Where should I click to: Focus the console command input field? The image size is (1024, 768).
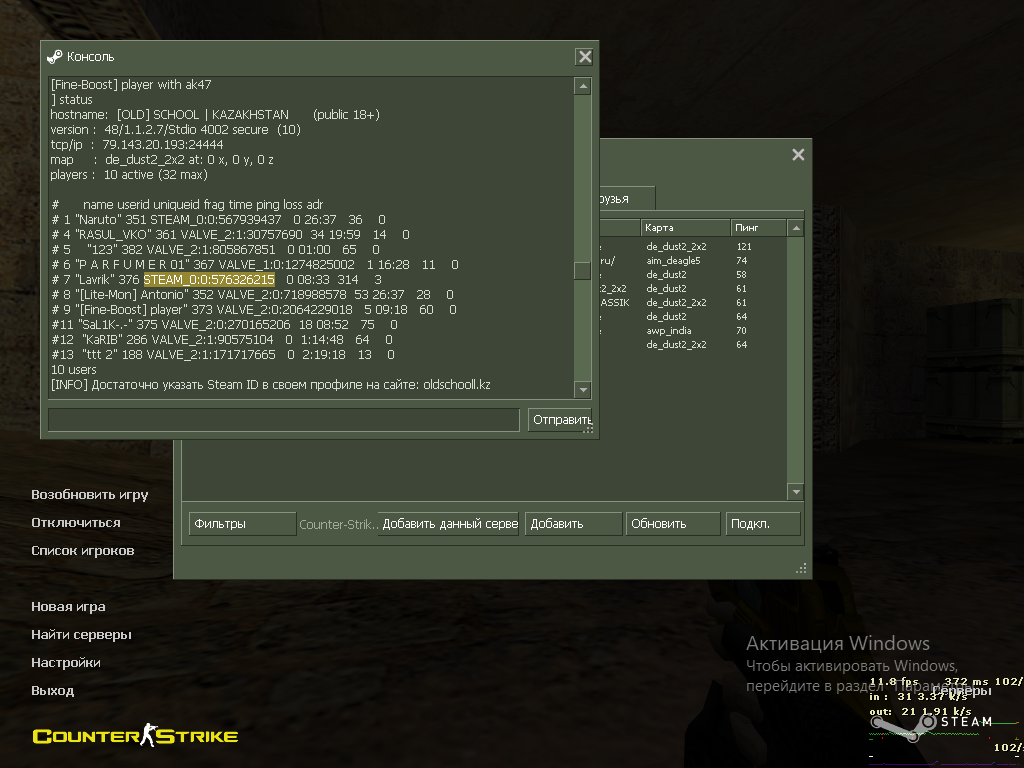coord(284,420)
